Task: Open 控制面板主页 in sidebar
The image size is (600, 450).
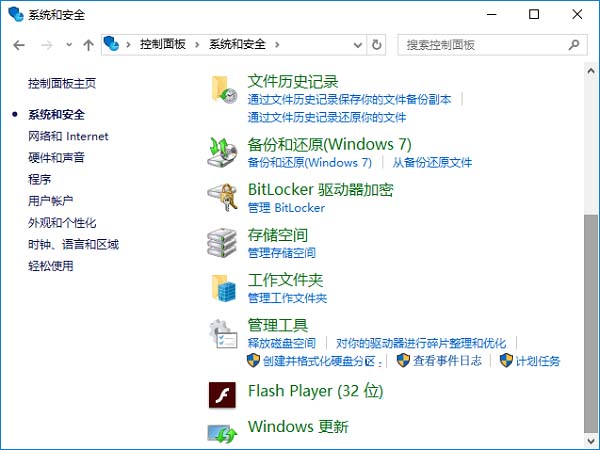Action: [x=62, y=83]
